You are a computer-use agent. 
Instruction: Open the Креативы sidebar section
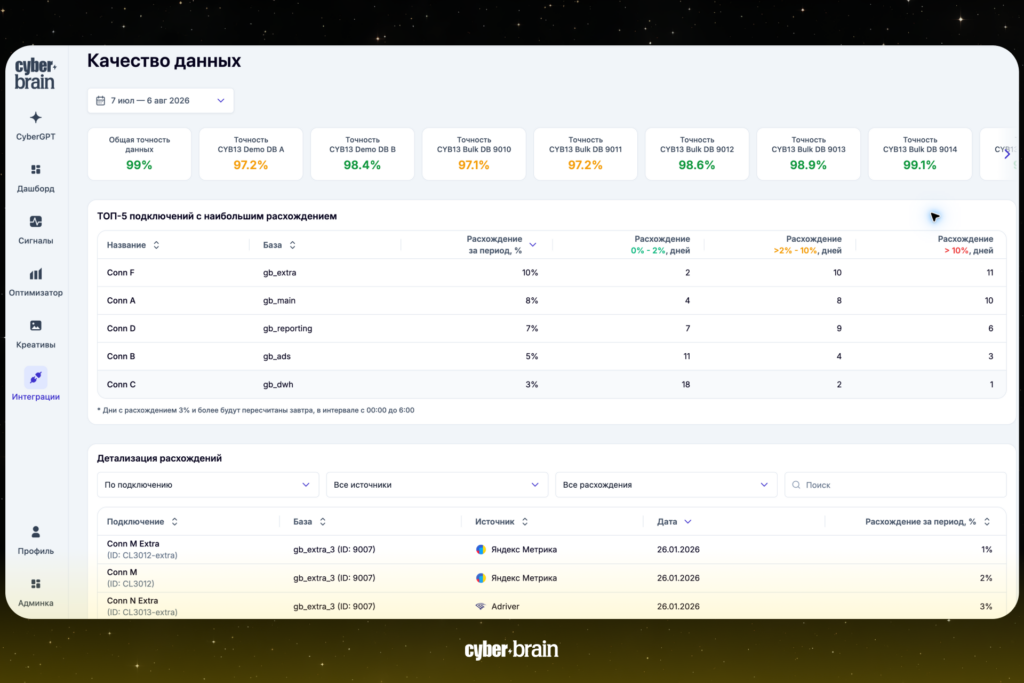click(35, 334)
